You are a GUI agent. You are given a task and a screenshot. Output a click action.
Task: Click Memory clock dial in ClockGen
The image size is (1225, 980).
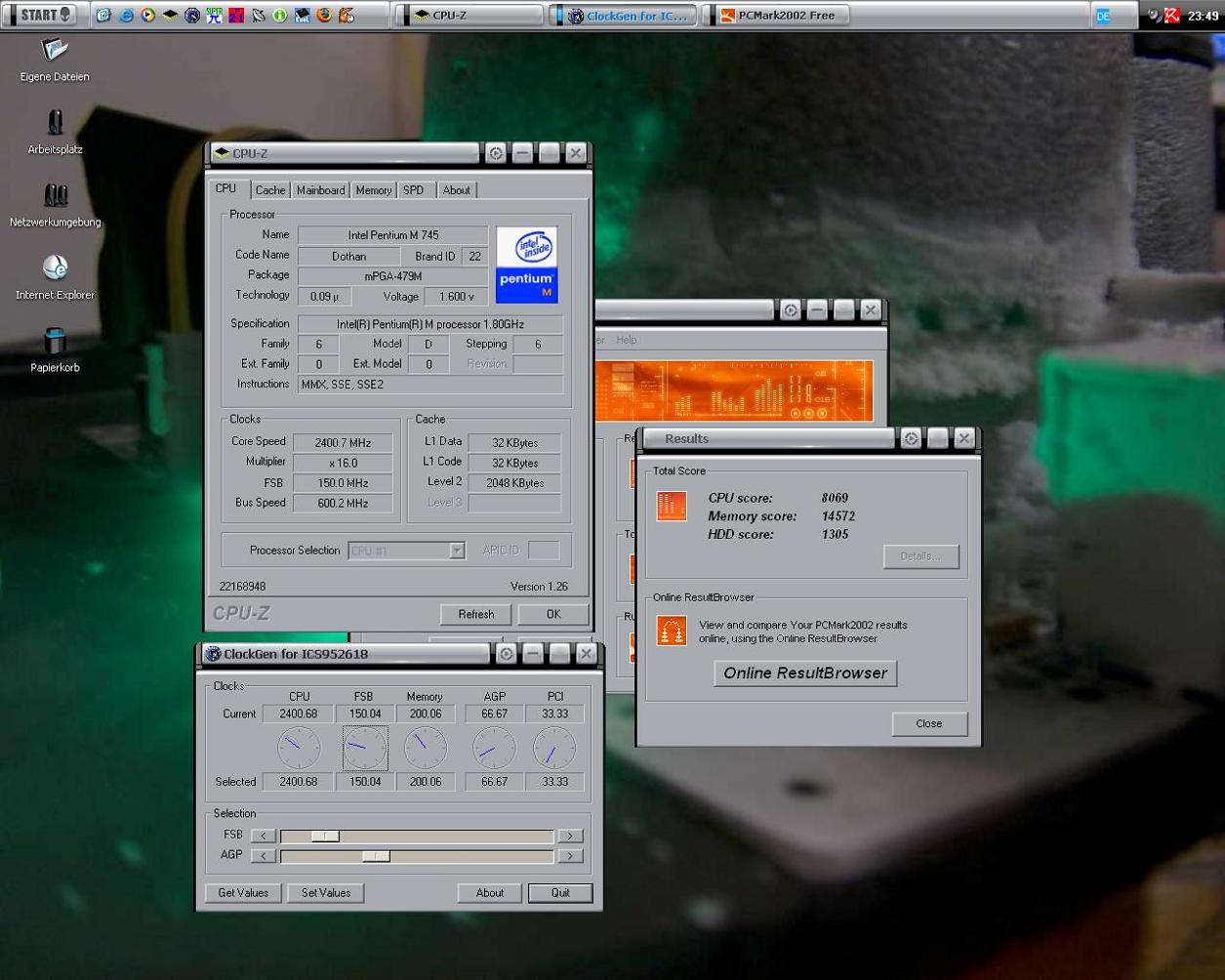point(426,749)
